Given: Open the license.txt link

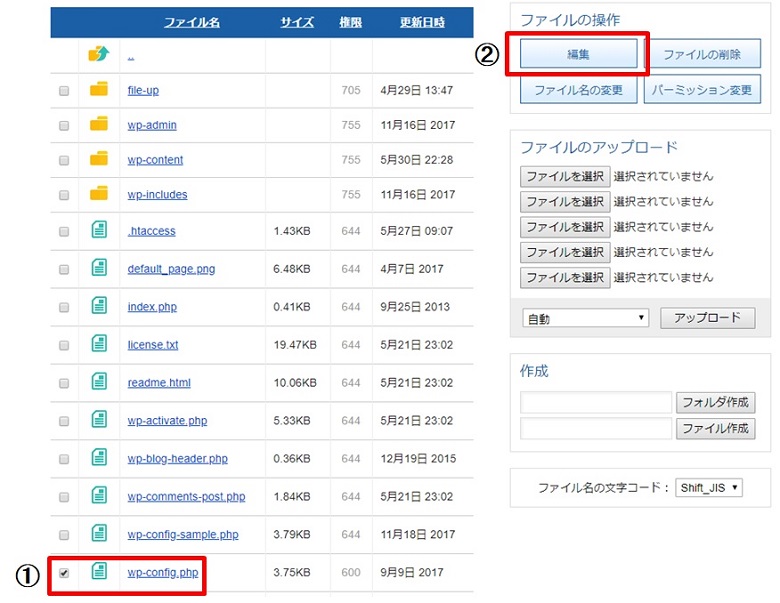Looking at the screenshot, I should pyautogui.click(x=153, y=345).
